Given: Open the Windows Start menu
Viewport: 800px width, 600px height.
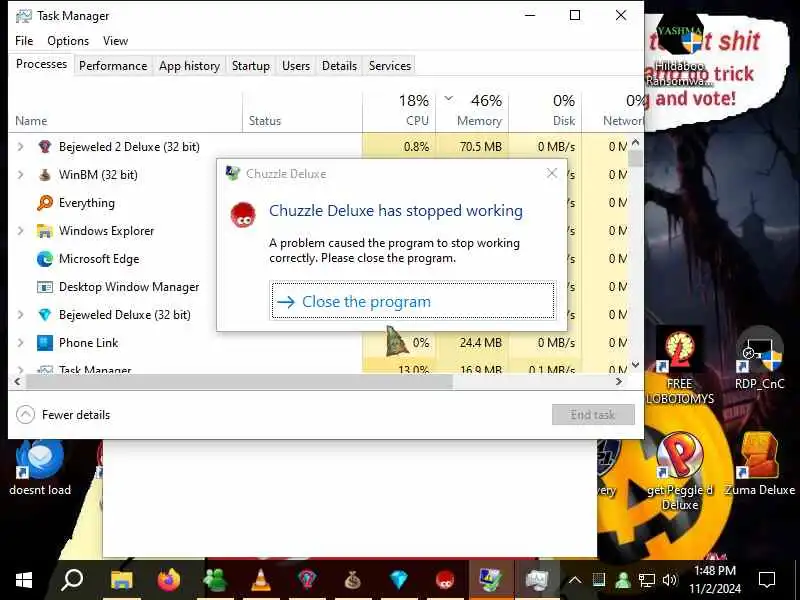Looking at the screenshot, I should [23, 580].
